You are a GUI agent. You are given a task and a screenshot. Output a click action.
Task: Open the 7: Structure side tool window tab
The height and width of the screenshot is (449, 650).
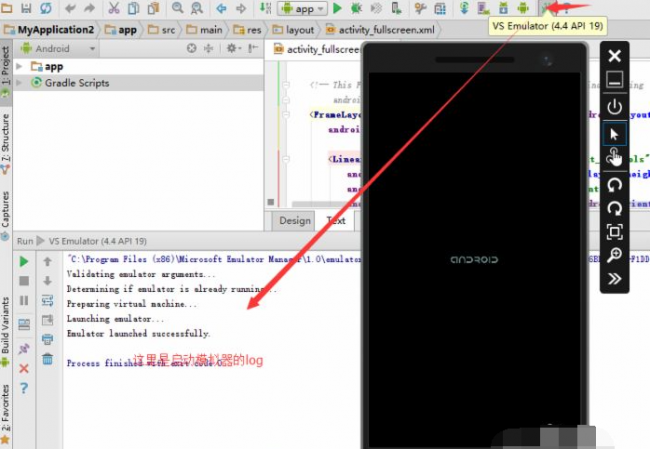(x=5, y=143)
